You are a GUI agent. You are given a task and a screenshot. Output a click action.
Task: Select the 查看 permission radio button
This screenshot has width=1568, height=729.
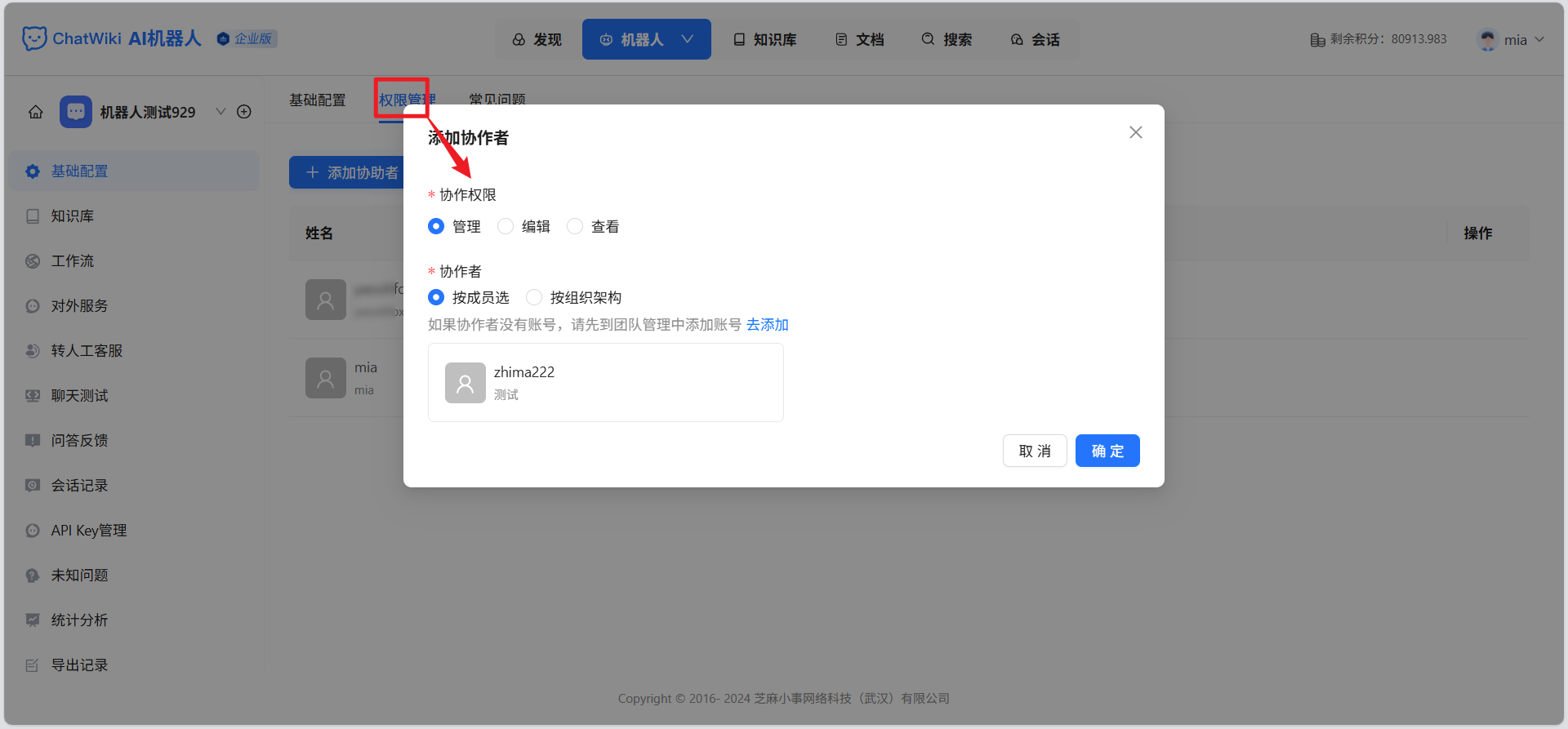tap(575, 226)
